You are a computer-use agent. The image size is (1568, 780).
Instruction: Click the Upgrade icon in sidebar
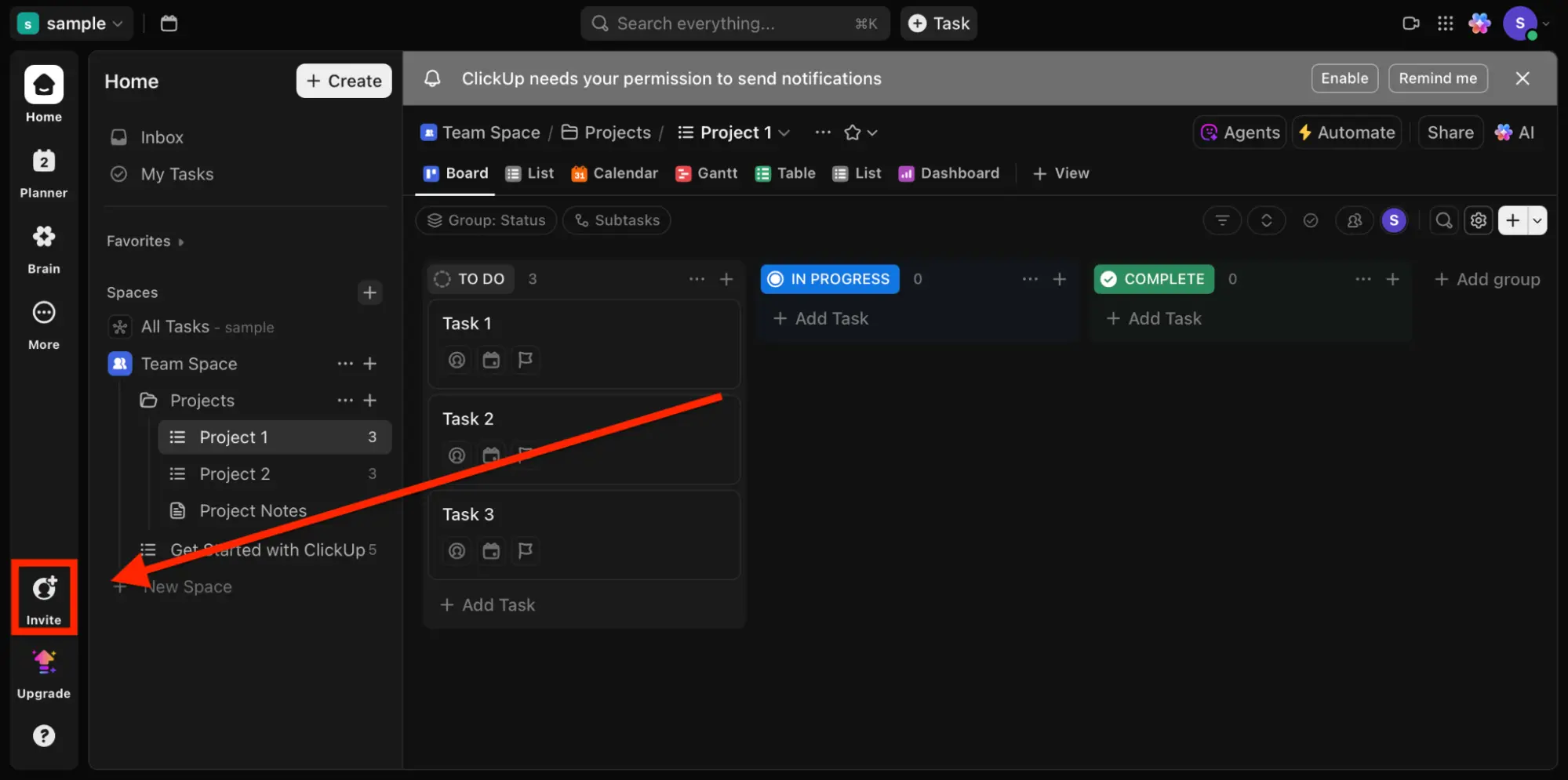tap(44, 673)
